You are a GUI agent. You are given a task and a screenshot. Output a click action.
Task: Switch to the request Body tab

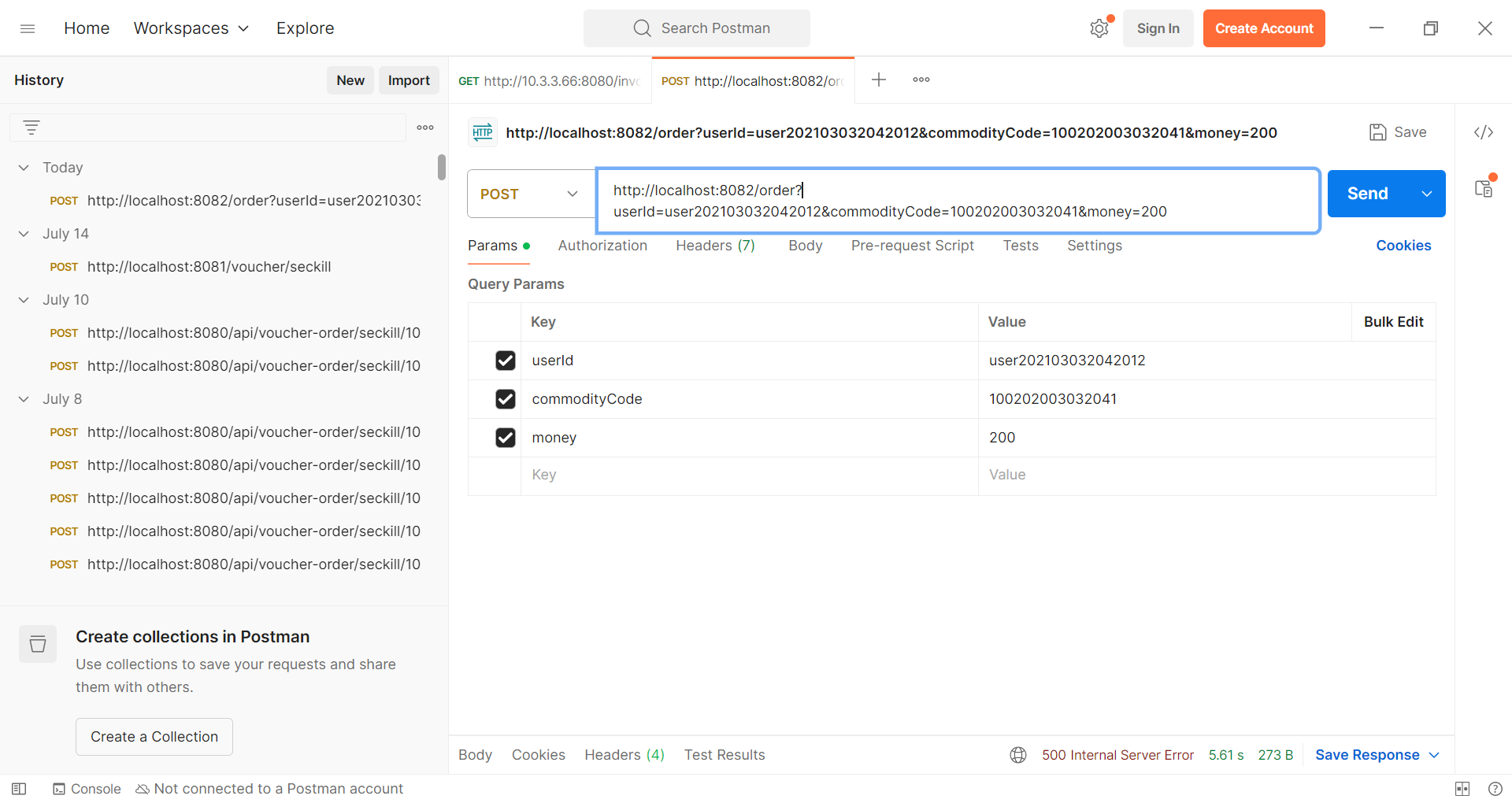805,246
